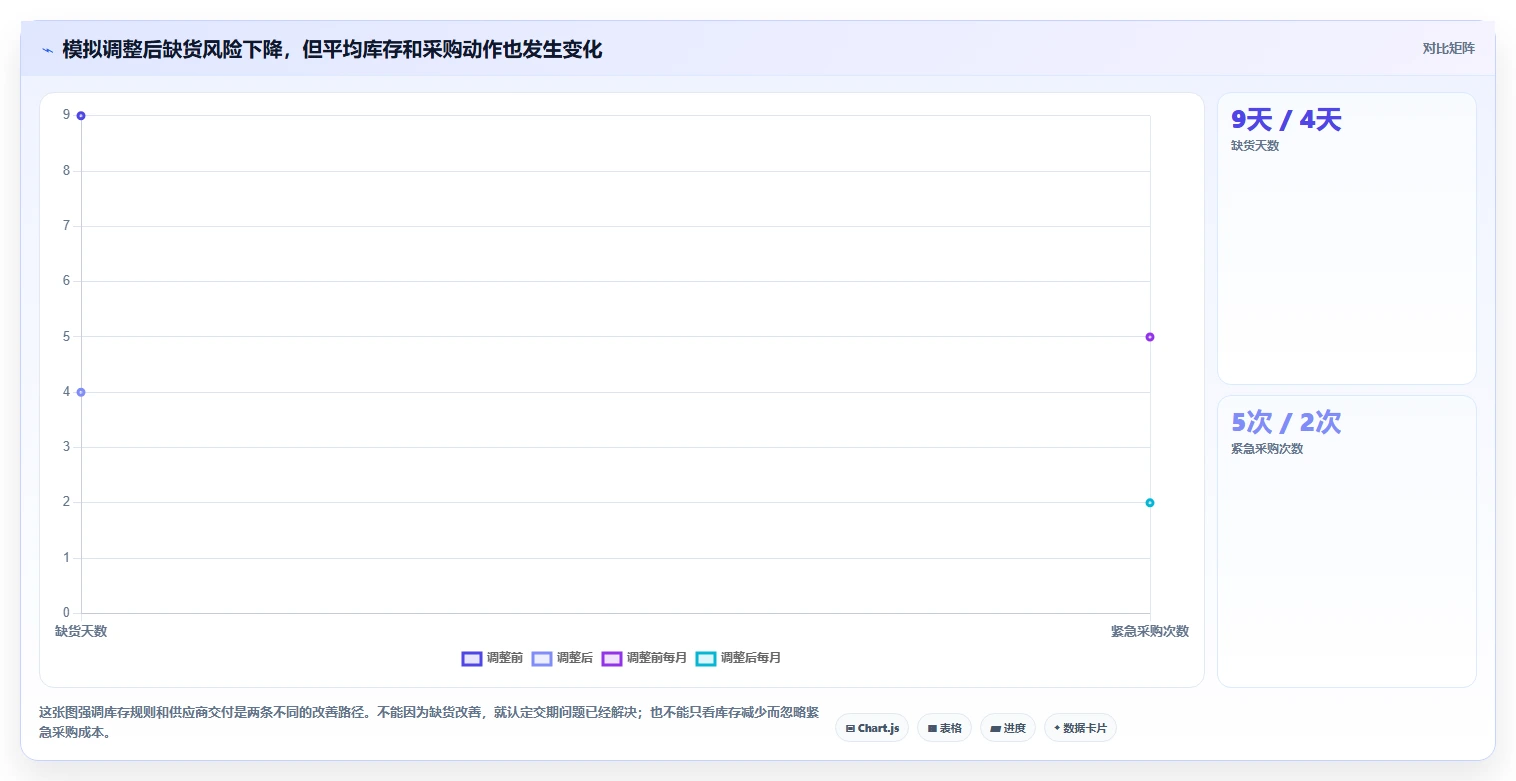This screenshot has height=781, width=1516.
Task: Click the Chart.js tag
Action: (x=872, y=728)
